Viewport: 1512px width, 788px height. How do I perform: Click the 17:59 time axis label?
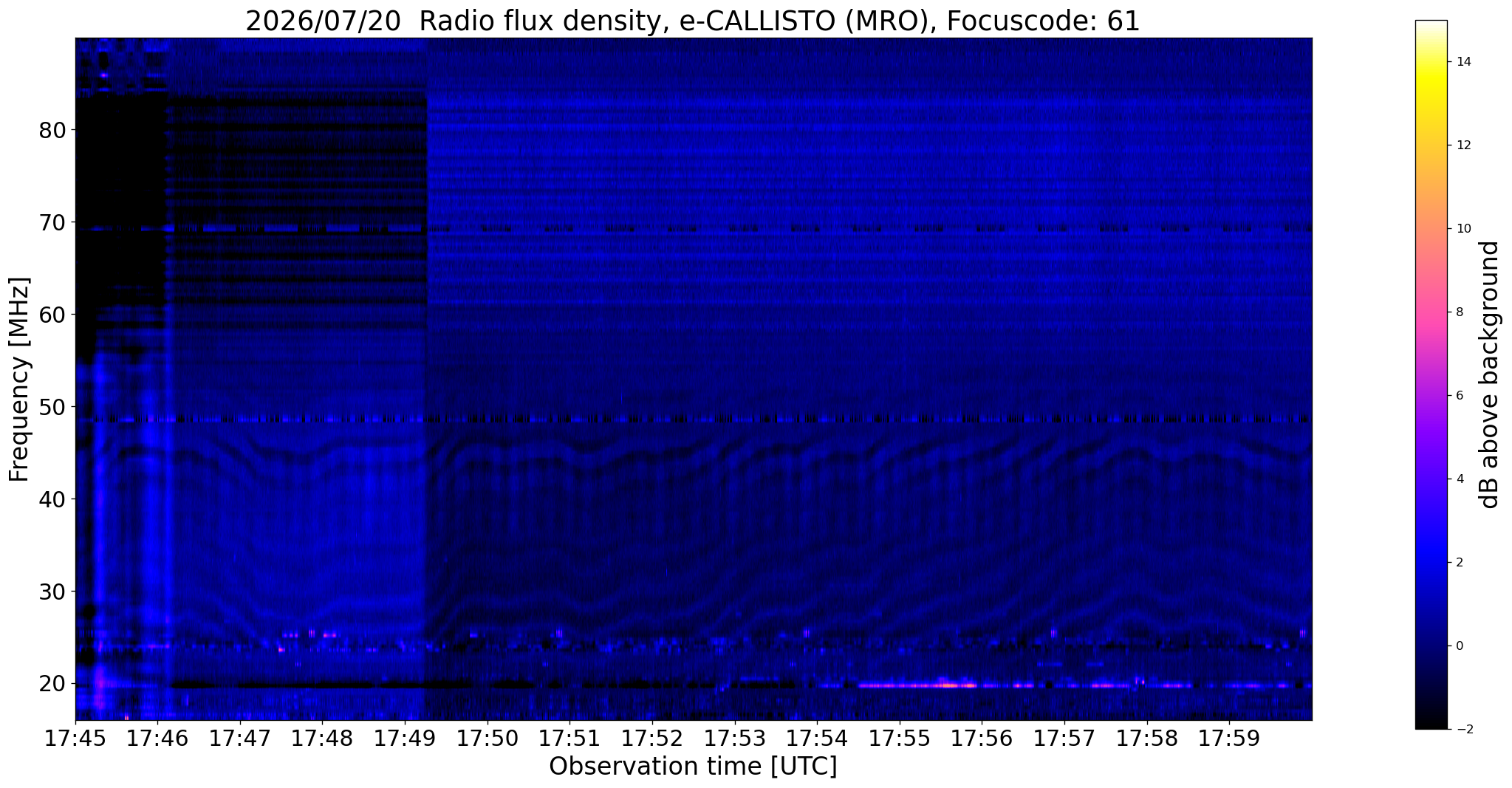click(x=1230, y=739)
